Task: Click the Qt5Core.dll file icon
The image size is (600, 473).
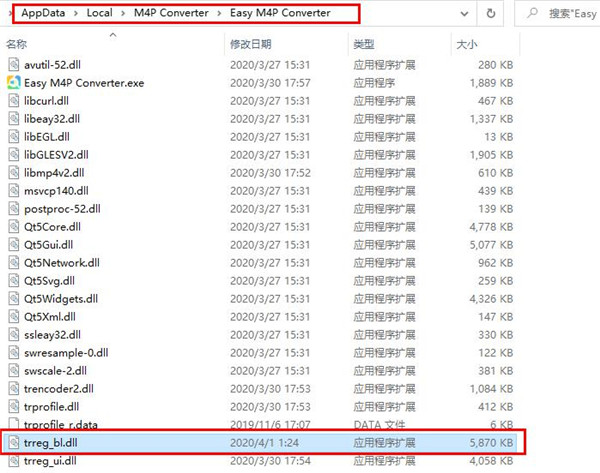Action: click(14, 227)
